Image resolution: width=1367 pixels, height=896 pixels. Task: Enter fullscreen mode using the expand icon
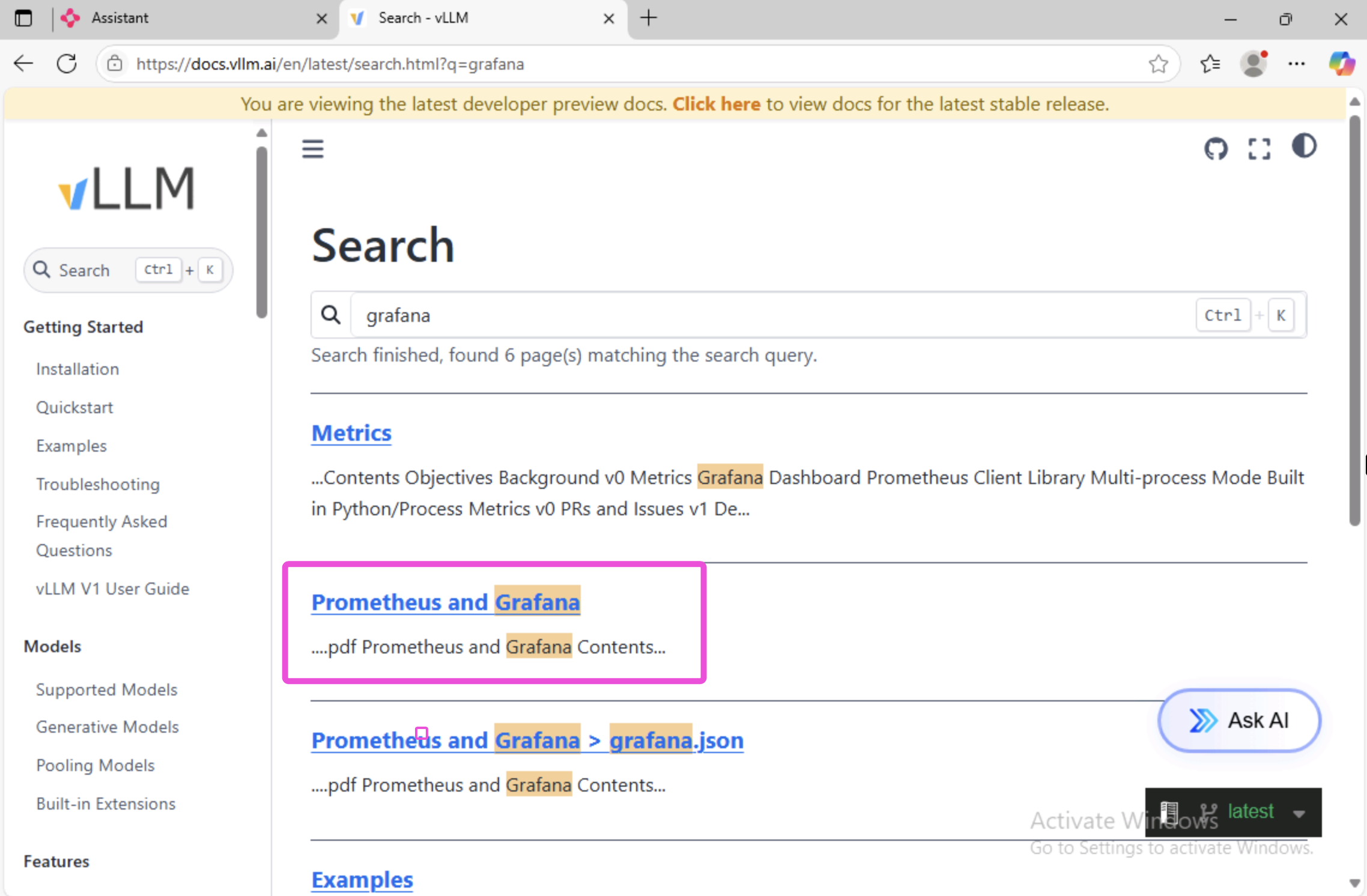click(1259, 148)
